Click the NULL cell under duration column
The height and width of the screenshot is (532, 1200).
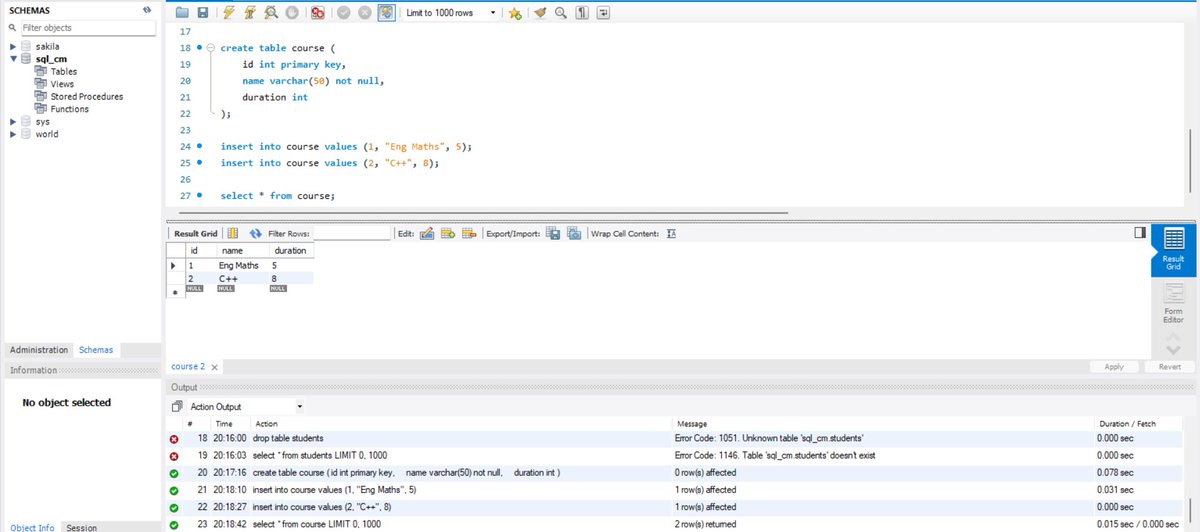click(x=278, y=288)
